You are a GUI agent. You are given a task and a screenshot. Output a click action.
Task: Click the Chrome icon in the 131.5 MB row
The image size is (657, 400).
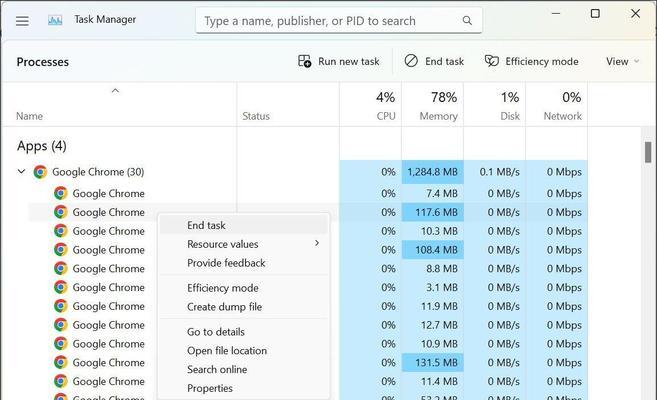61,362
